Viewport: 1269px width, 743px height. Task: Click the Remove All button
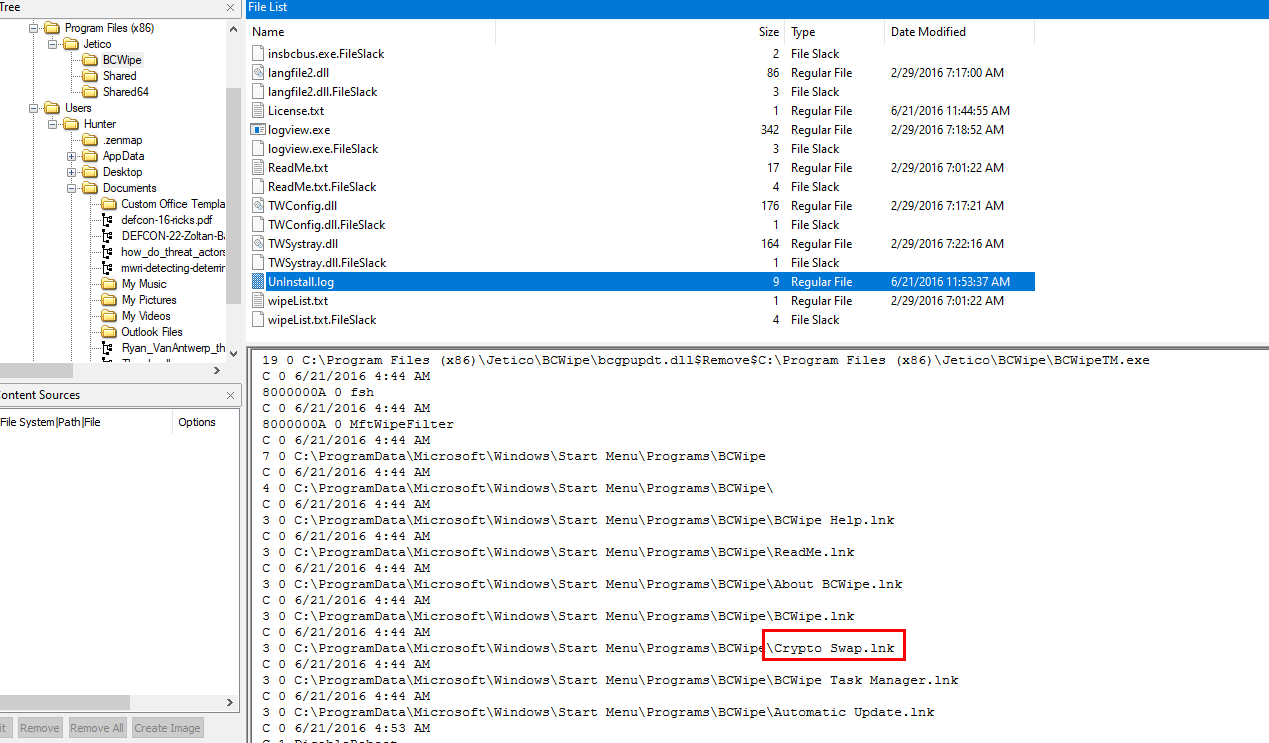tap(97, 728)
